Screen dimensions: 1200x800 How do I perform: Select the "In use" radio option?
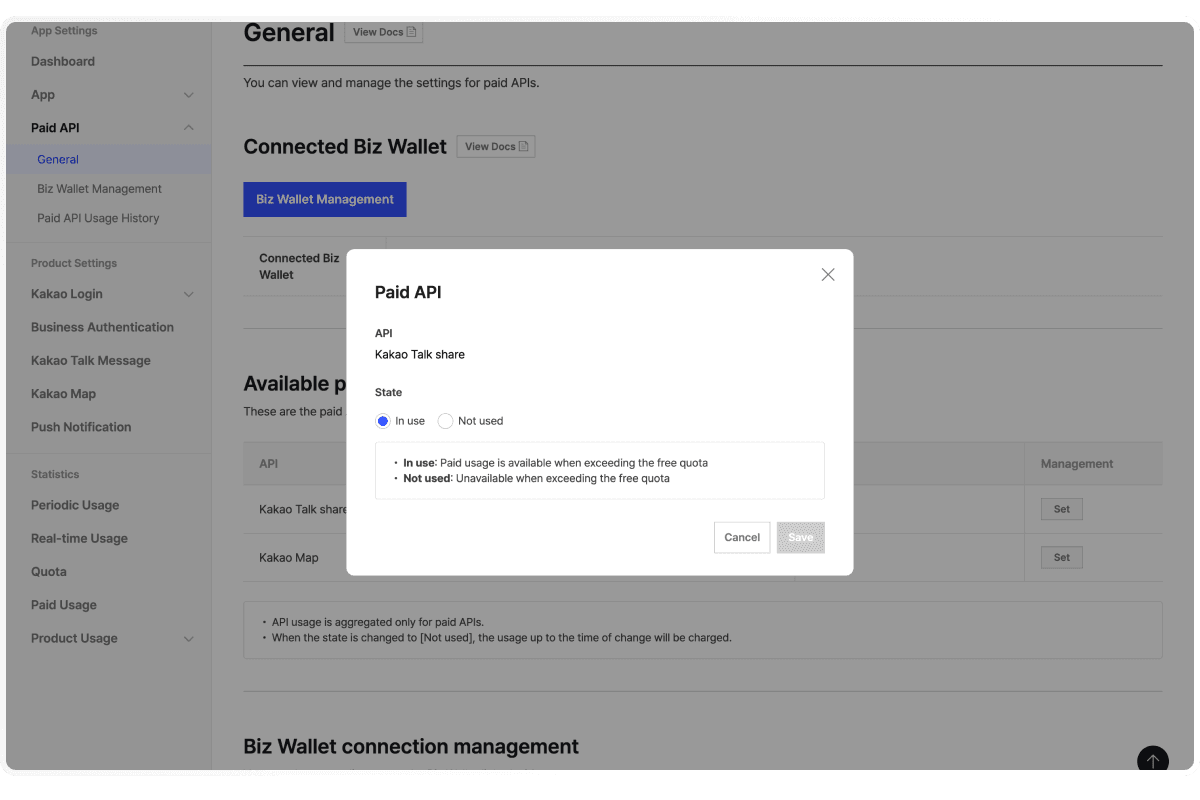[x=383, y=421]
